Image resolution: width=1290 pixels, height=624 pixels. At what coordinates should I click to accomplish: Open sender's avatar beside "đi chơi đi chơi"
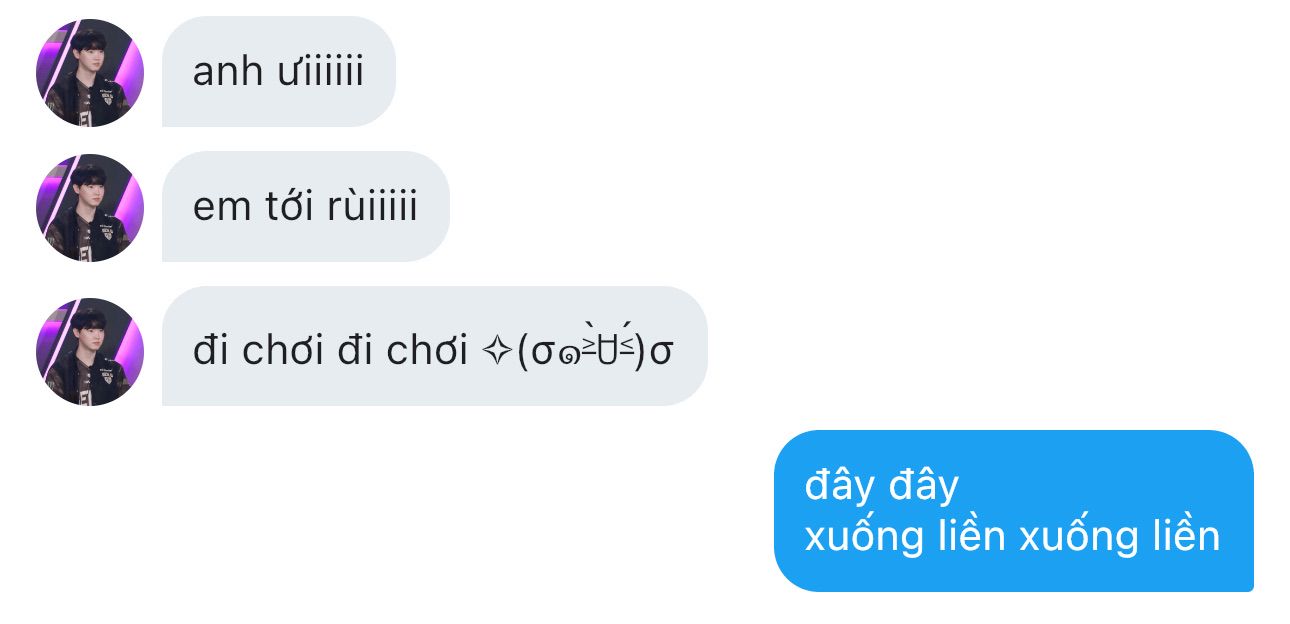pyautogui.click(x=90, y=351)
